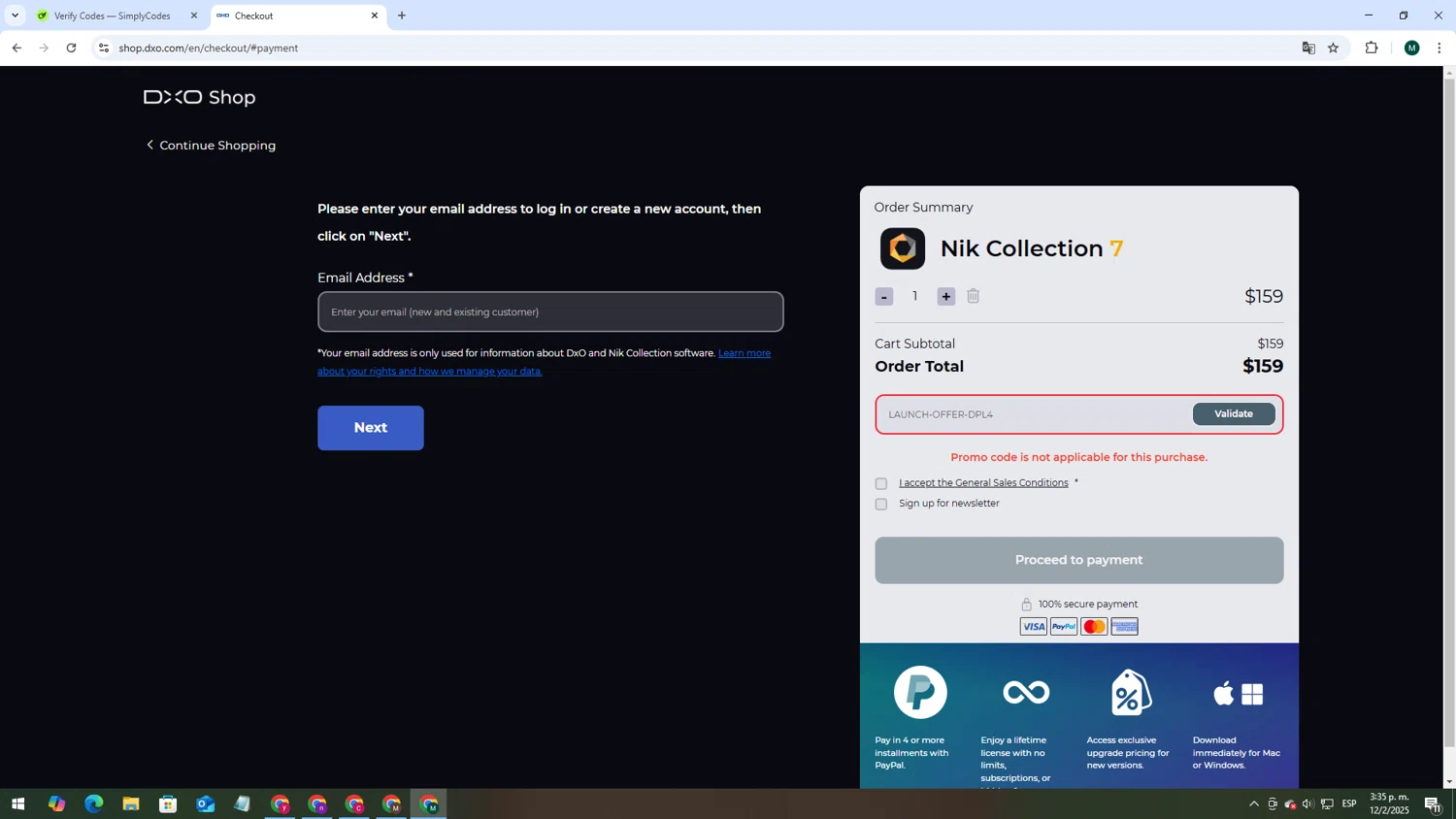Open the tab search dropdown arrow
Screen dimensions: 1456x819
pyautogui.click(x=15, y=16)
